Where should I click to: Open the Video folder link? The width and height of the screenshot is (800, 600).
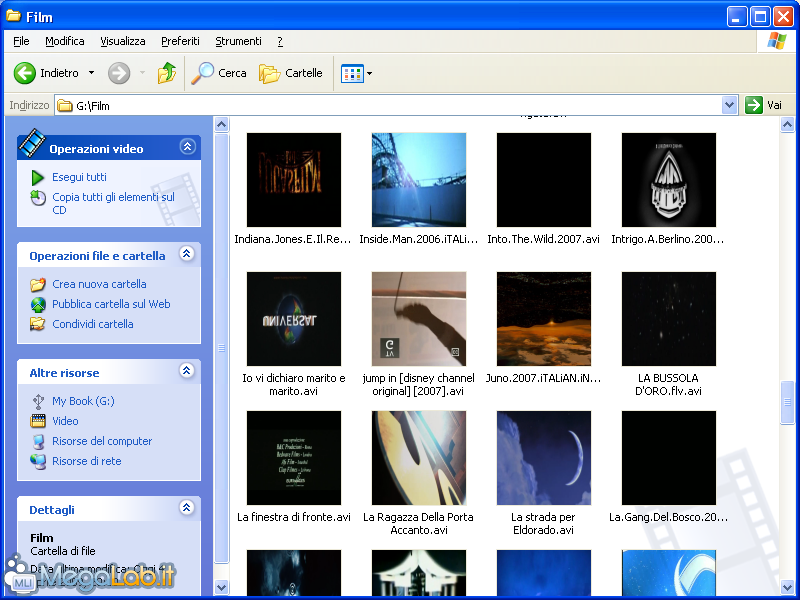tap(65, 421)
